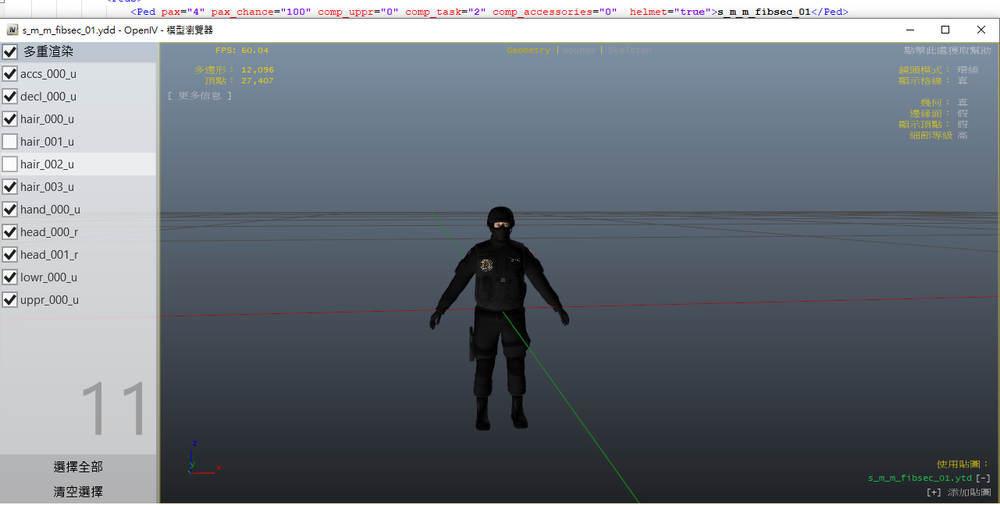Enable the hair_001_u model checkbox

click(10, 142)
